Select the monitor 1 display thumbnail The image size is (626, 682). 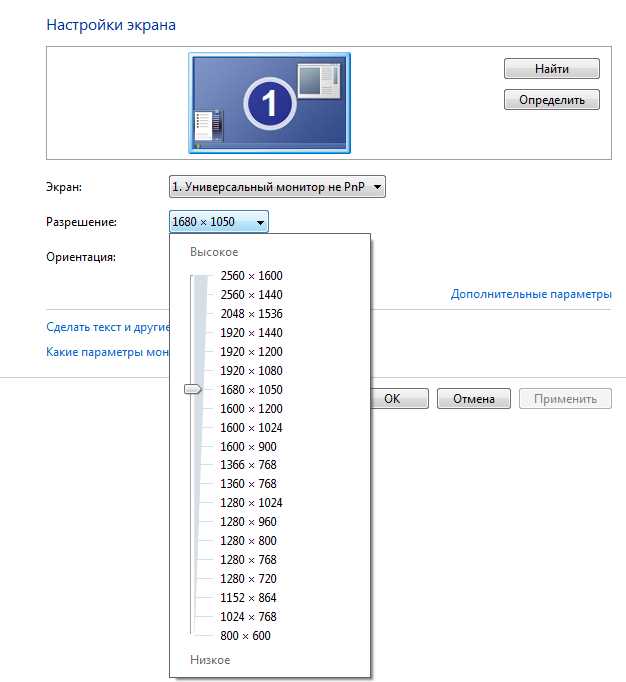pos(269,103)
